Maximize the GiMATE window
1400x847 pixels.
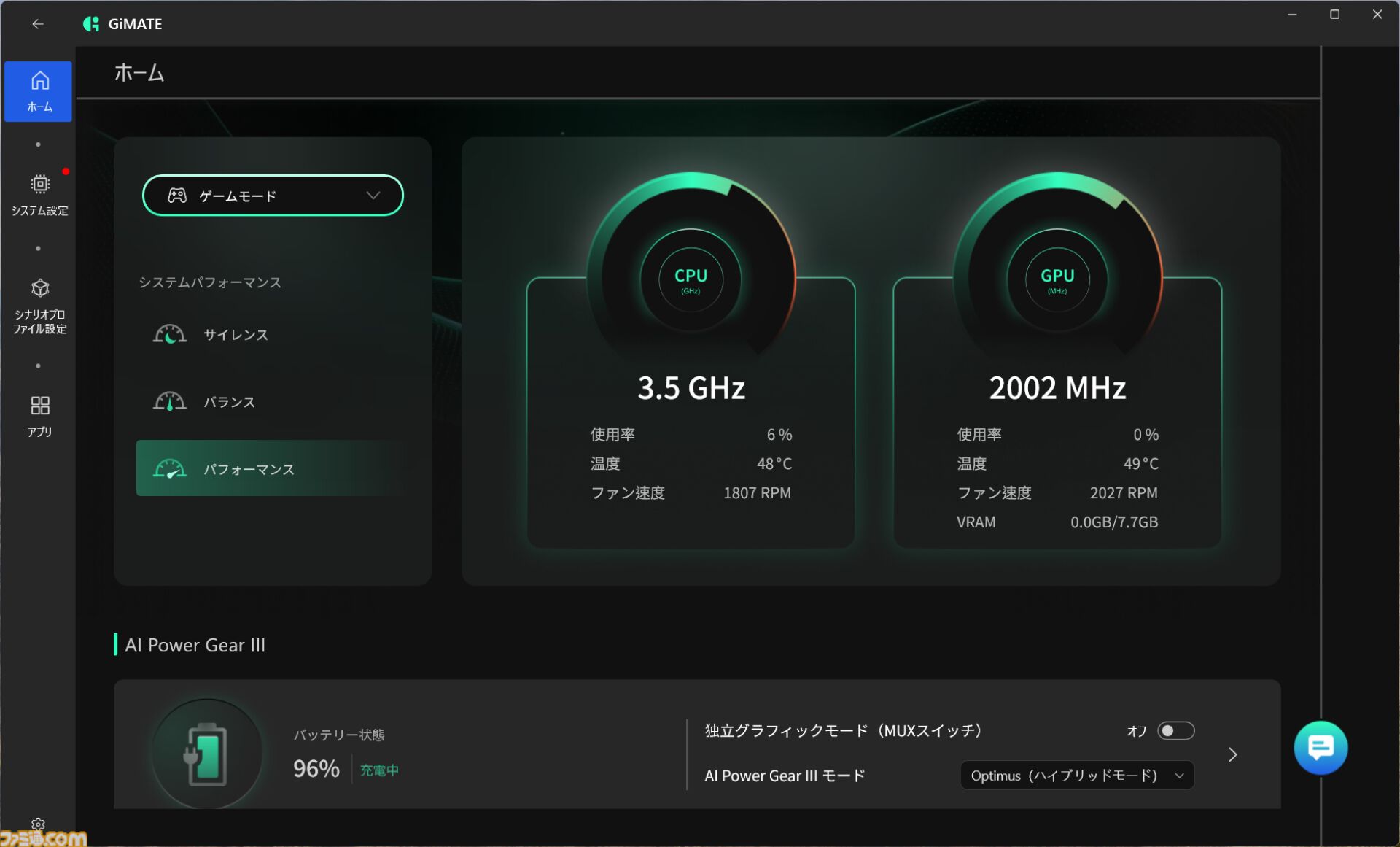[1335, 15]
